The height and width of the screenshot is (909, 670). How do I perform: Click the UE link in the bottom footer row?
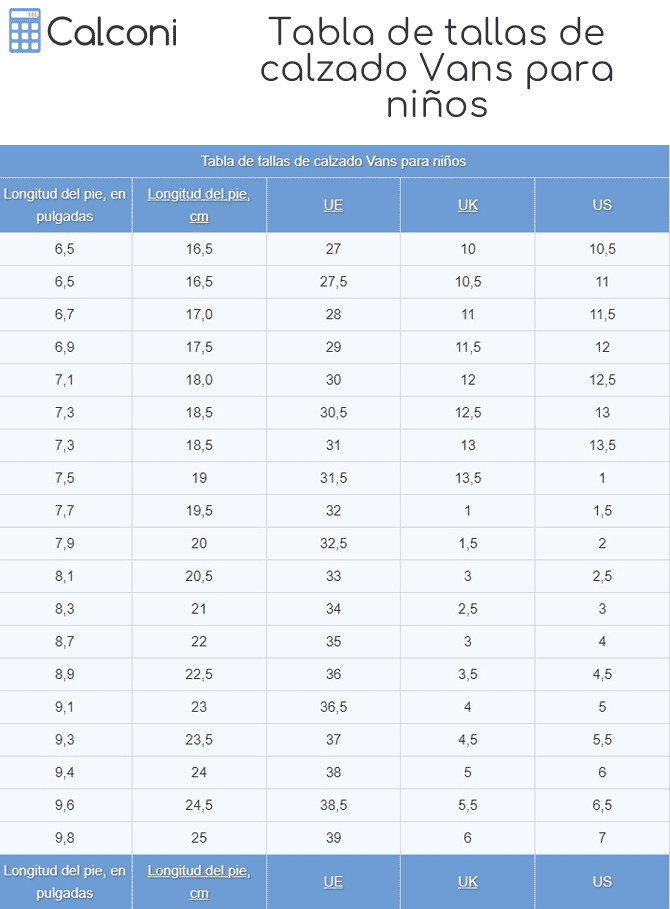pos(333,882)
